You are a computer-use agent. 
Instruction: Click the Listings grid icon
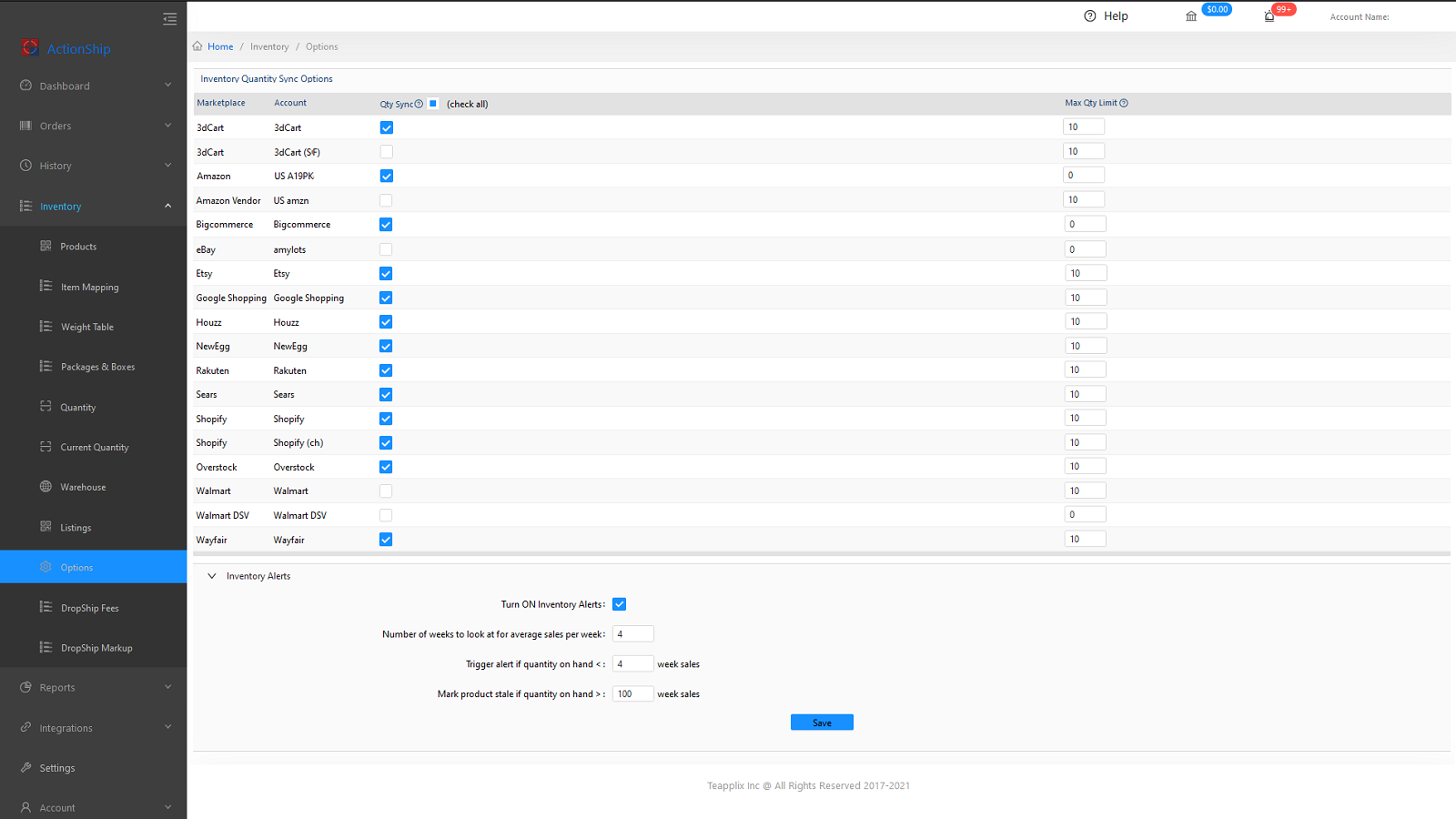pos(45,526)
